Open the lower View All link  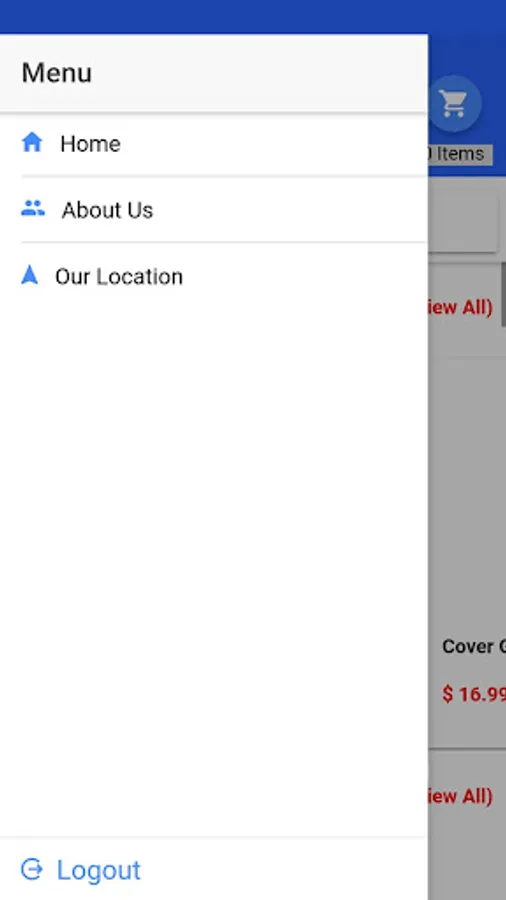(460, 796)
